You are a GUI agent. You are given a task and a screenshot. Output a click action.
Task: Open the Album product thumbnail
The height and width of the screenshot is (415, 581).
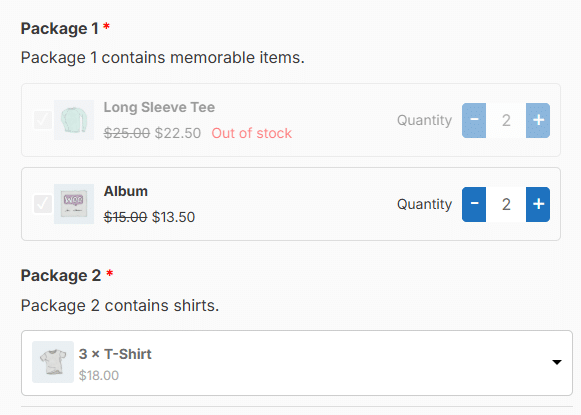pyautogui.click(x=74, y=204)
